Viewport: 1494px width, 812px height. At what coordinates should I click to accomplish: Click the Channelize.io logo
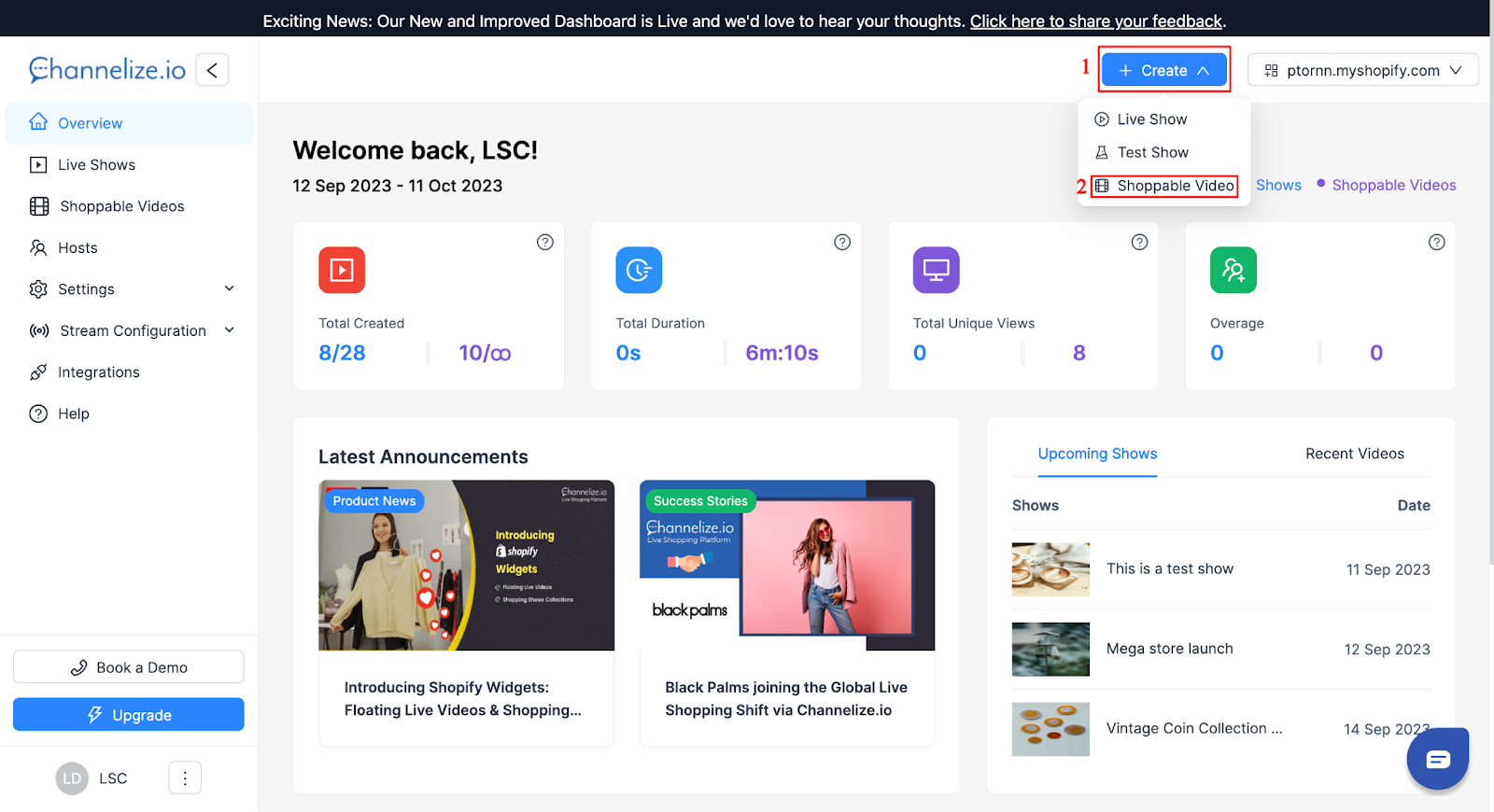[x=107, y=69]
